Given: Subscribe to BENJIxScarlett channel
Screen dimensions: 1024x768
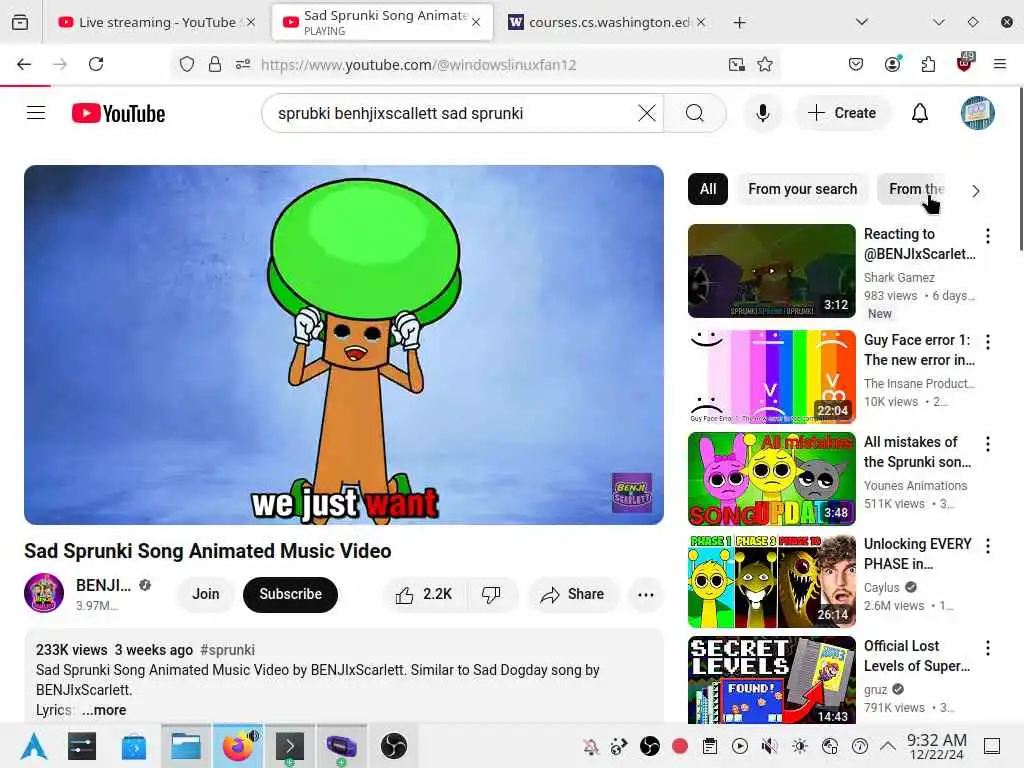Looking at the screenshot, I should [291, 594].
